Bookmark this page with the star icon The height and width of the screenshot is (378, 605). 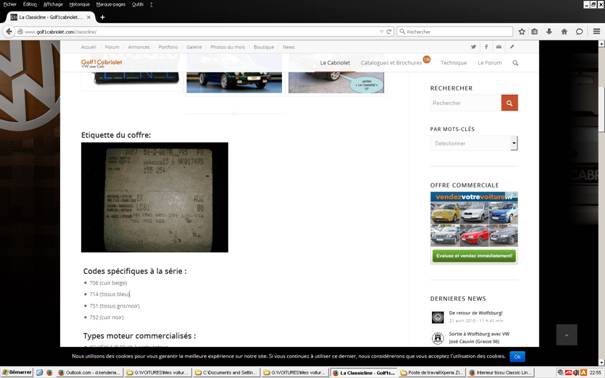pyautogui.click(x=522, y=32)
